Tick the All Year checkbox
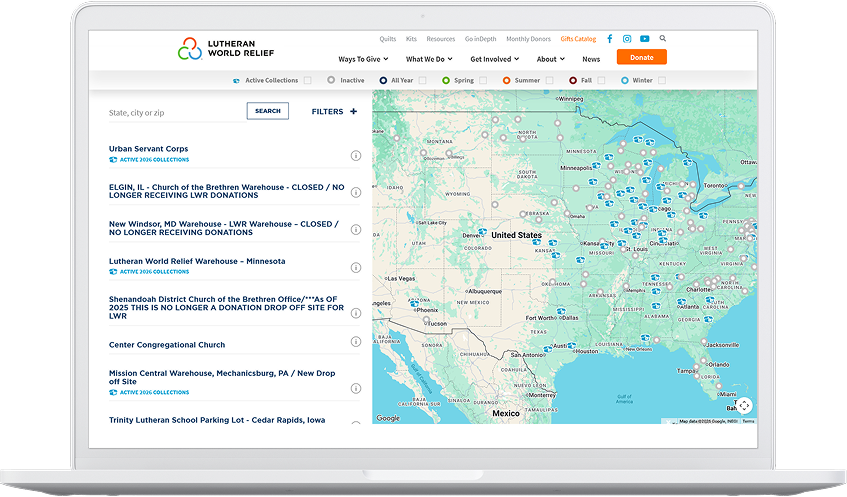 pos(422,80)
